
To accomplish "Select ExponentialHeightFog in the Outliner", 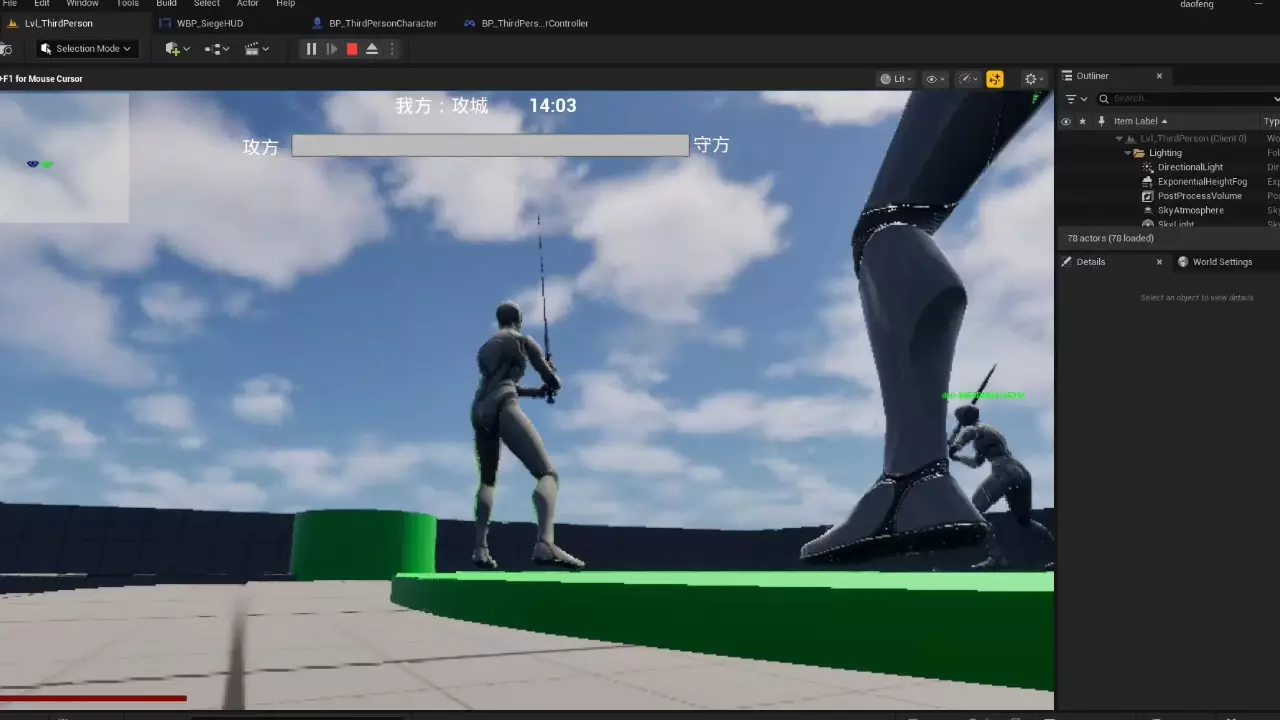I will point(1202,182).
